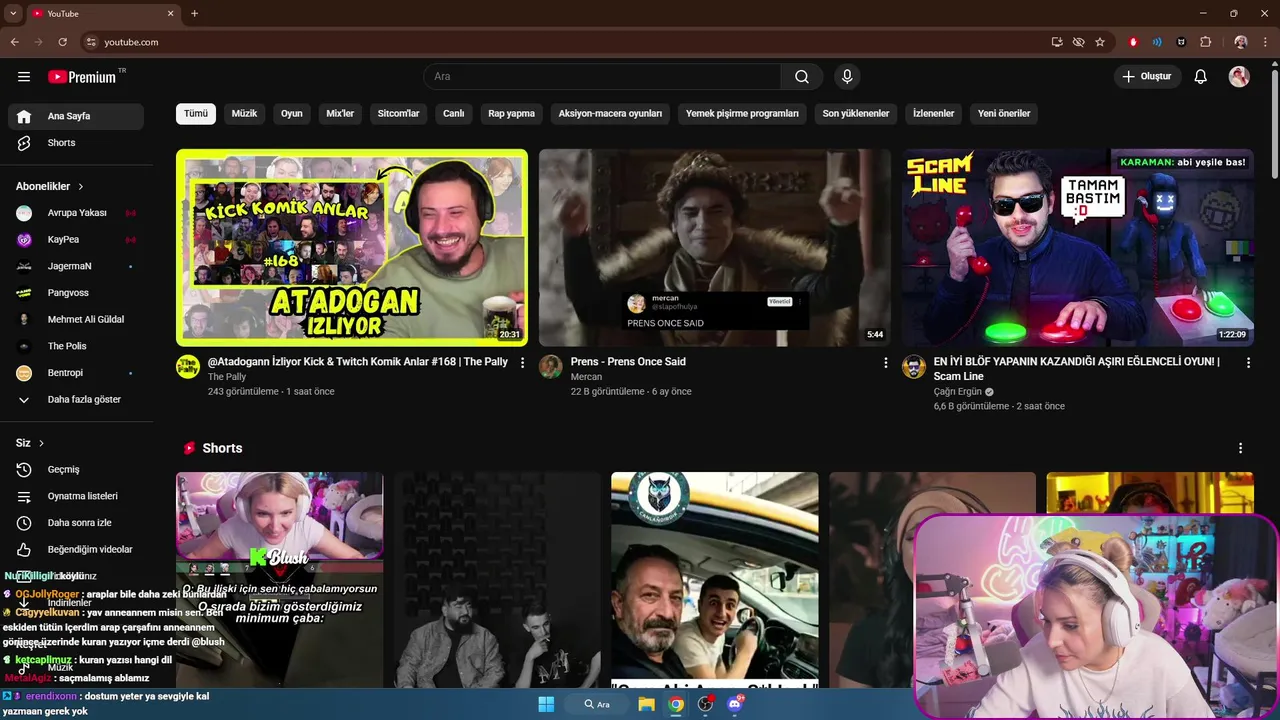Open The Polis channel subscription
Image resolution: width=1280 pixels, height=720 pixels.
[76, 346]
